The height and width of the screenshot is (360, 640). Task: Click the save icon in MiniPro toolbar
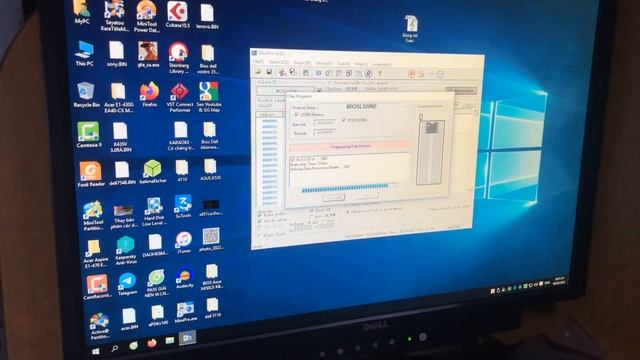tap(269, 72)
